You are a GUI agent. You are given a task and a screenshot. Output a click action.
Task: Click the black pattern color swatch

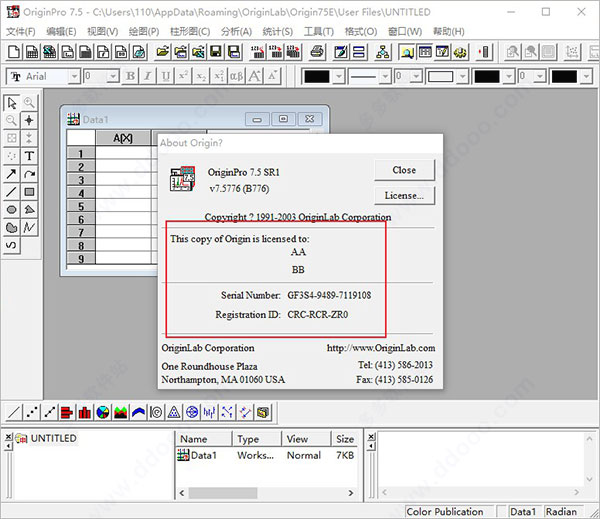[487, 77]
